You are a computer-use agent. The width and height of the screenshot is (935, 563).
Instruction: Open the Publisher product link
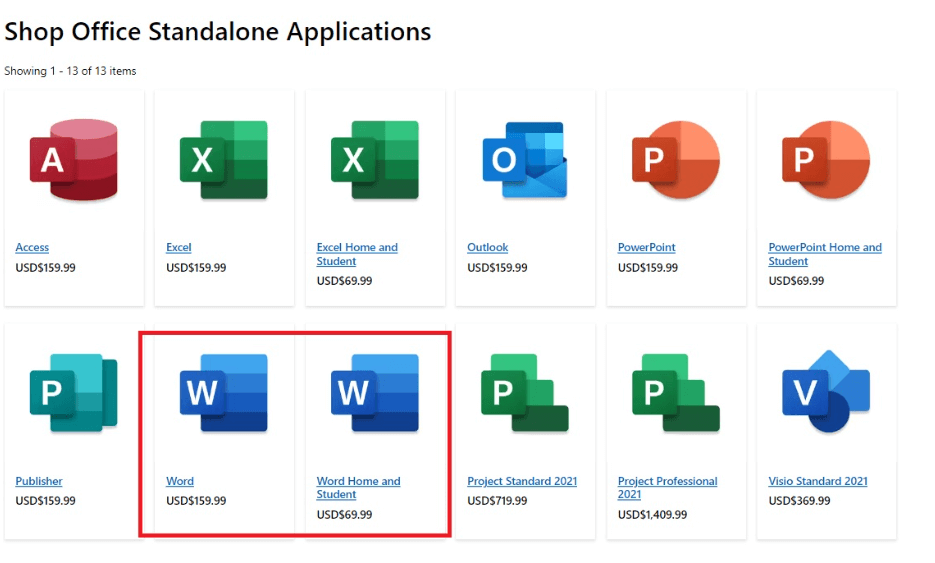pyautogui.click(x=39, y=481)
